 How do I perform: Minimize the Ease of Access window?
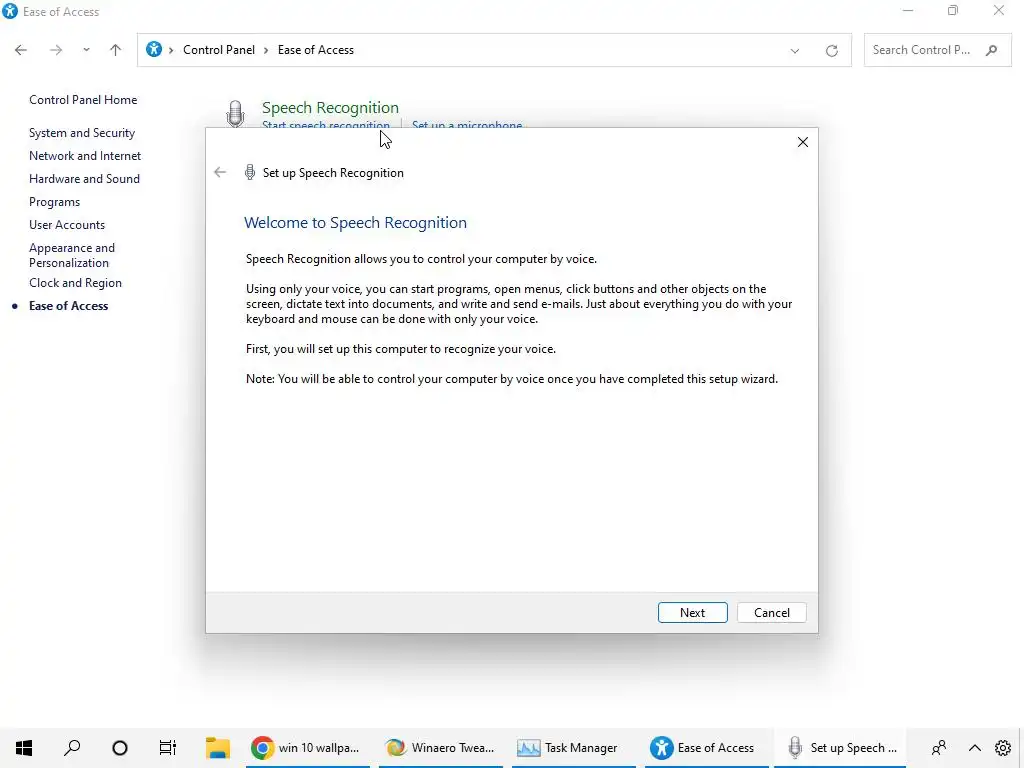point(908,10)
